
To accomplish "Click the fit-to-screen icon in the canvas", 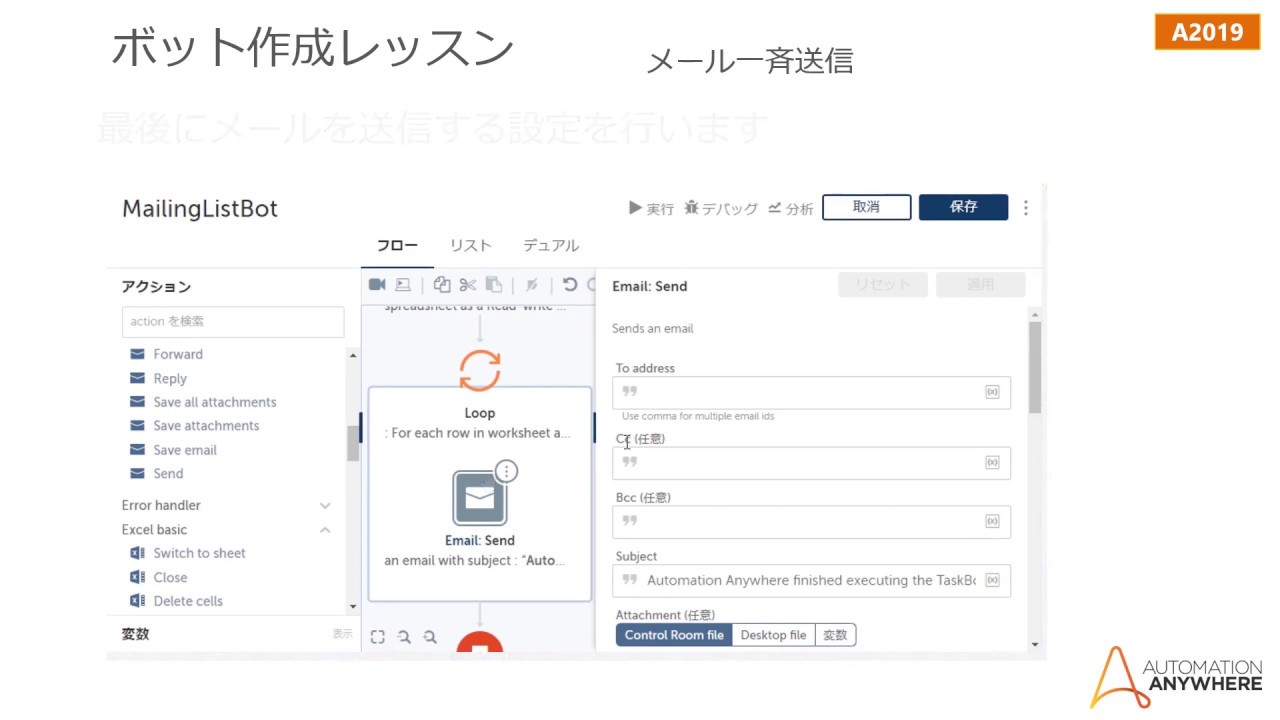I will coord(378,636).
